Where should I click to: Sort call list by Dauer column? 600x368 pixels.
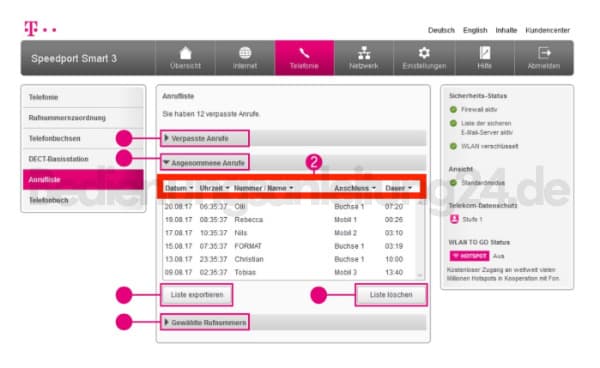click(398, 188)
